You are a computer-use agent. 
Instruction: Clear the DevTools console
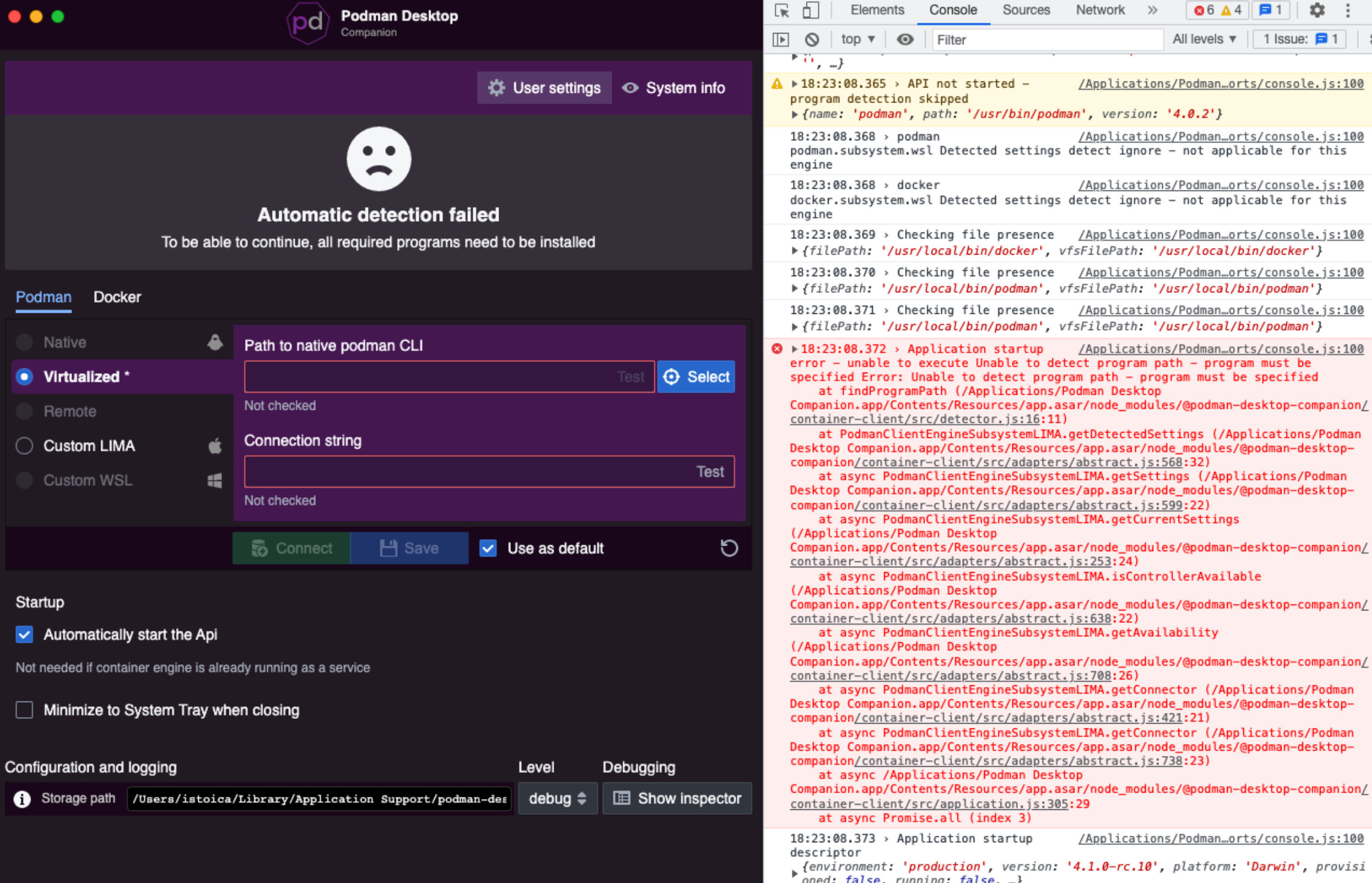click(812, 39)
